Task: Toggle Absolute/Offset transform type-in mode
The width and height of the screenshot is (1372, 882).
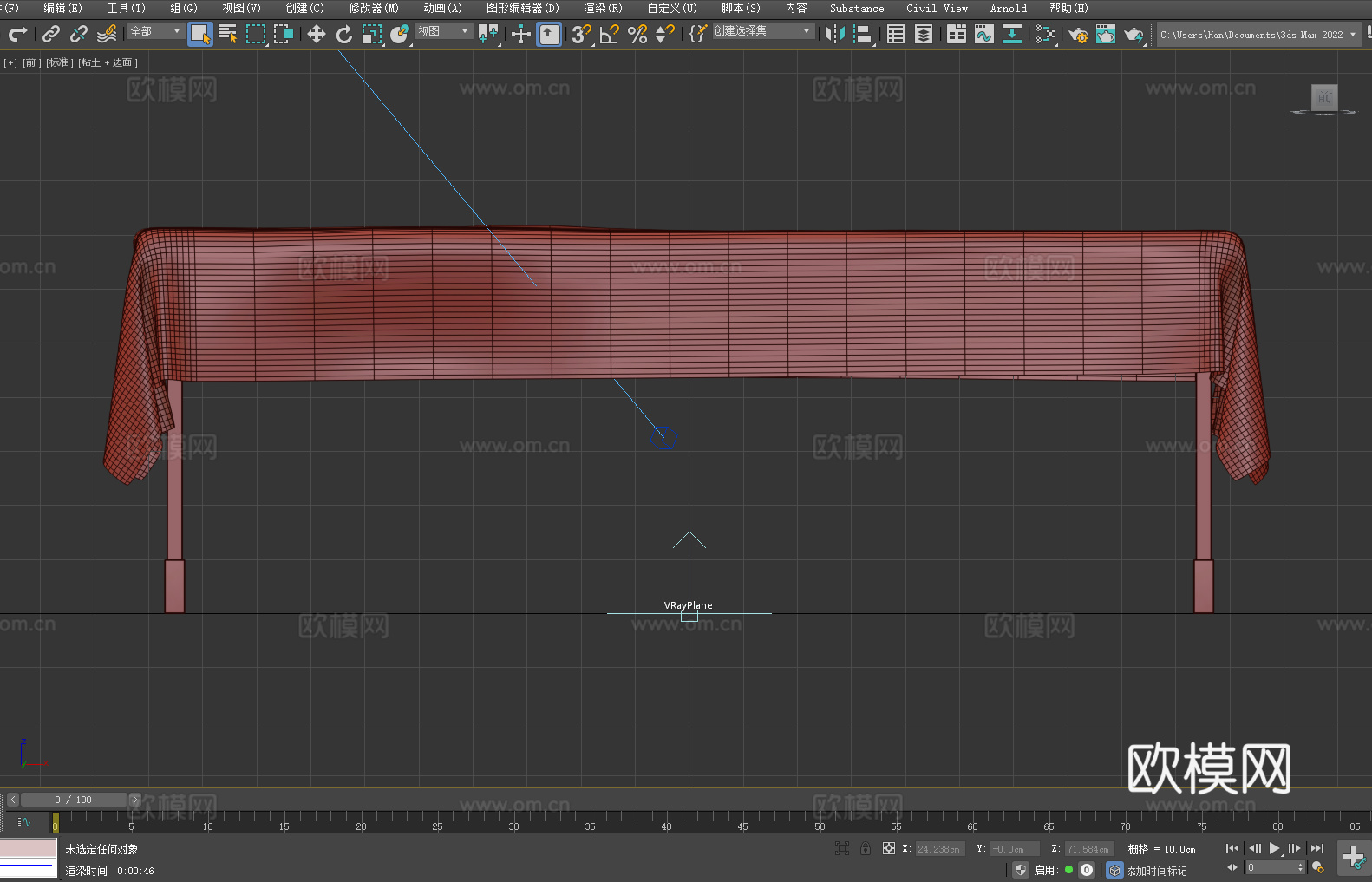Action: (x=889, y=848)
